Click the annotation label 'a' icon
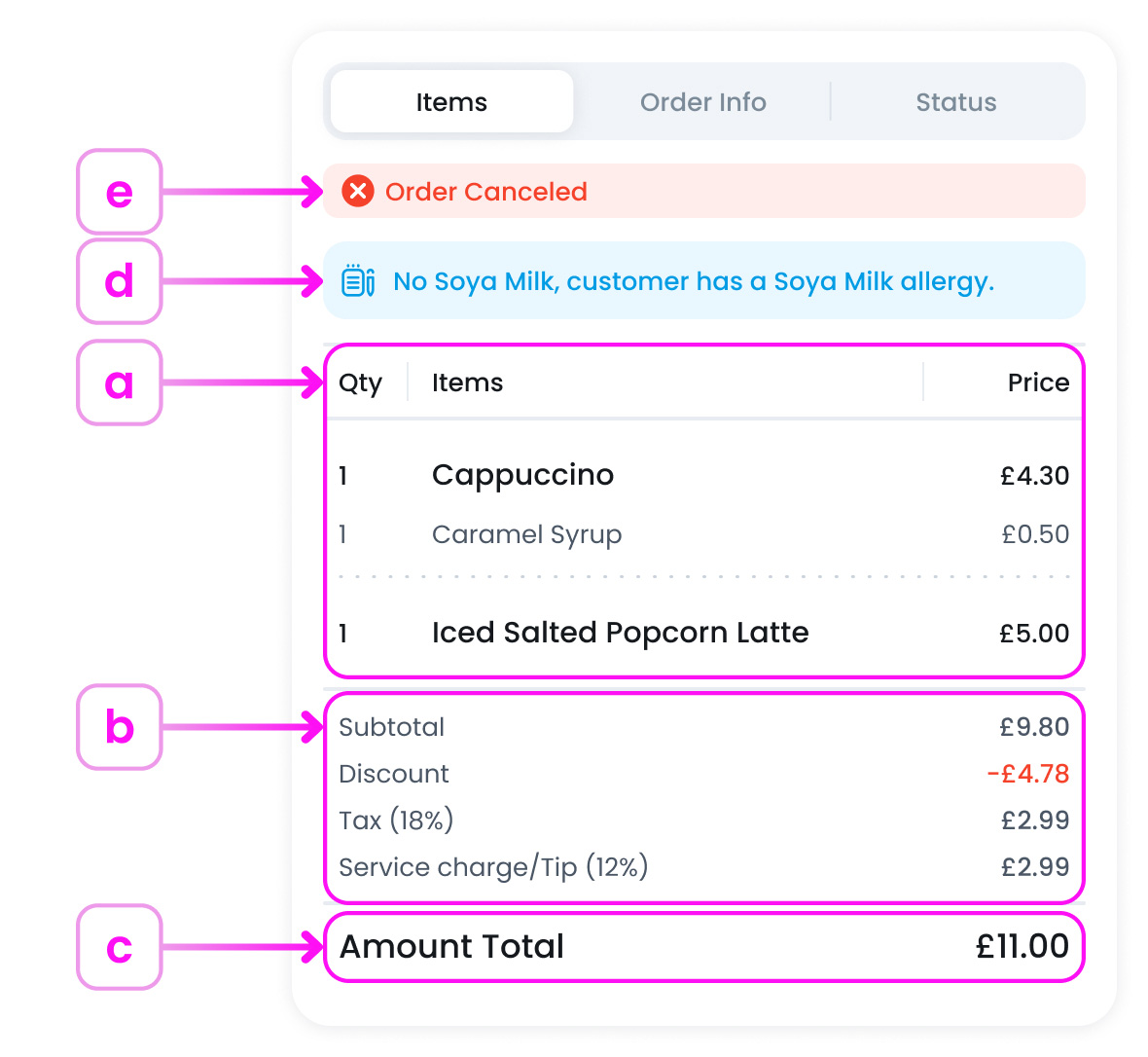 click(x=119, y=383)
